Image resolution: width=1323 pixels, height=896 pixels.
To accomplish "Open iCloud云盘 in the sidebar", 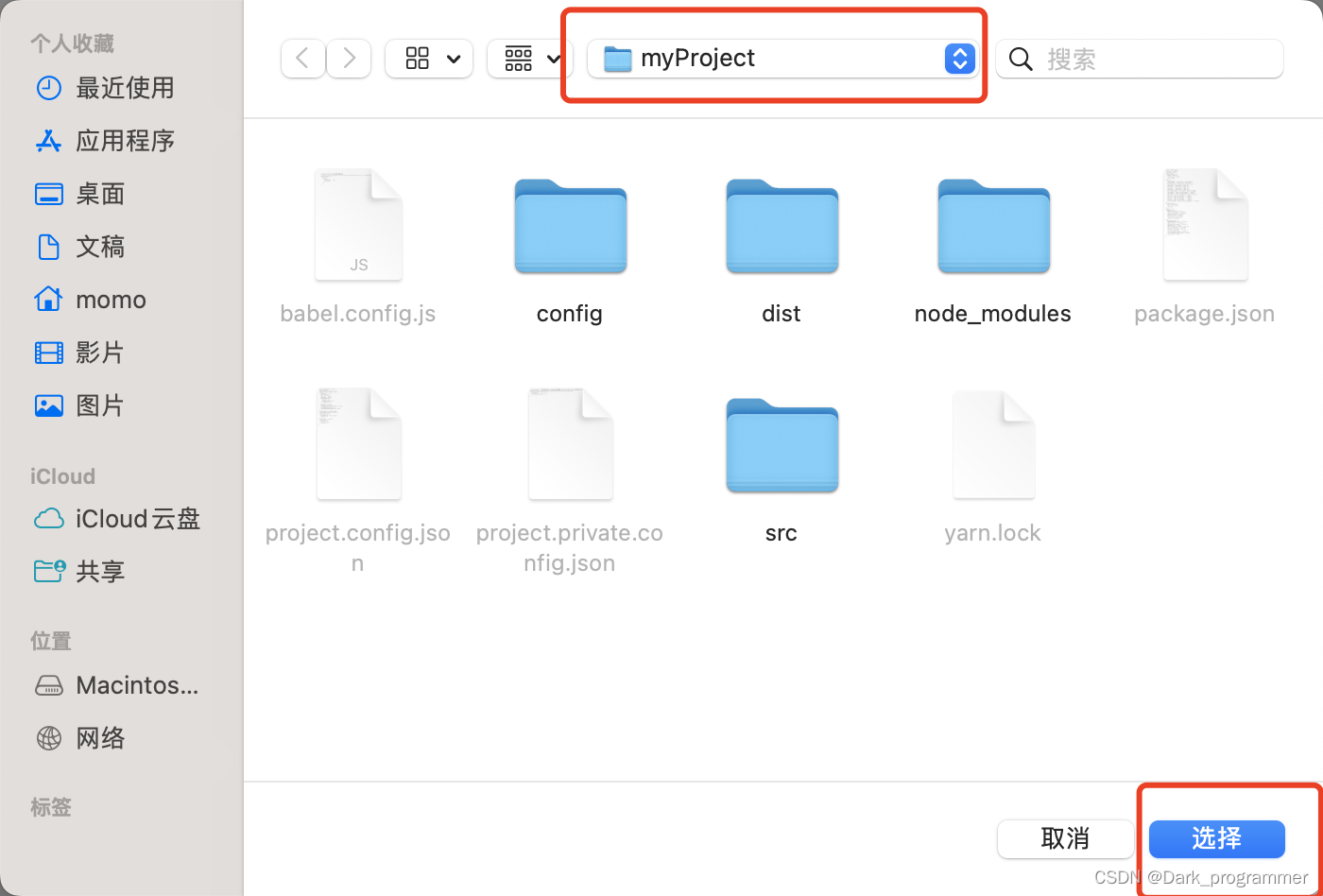I will pos(116,519).
